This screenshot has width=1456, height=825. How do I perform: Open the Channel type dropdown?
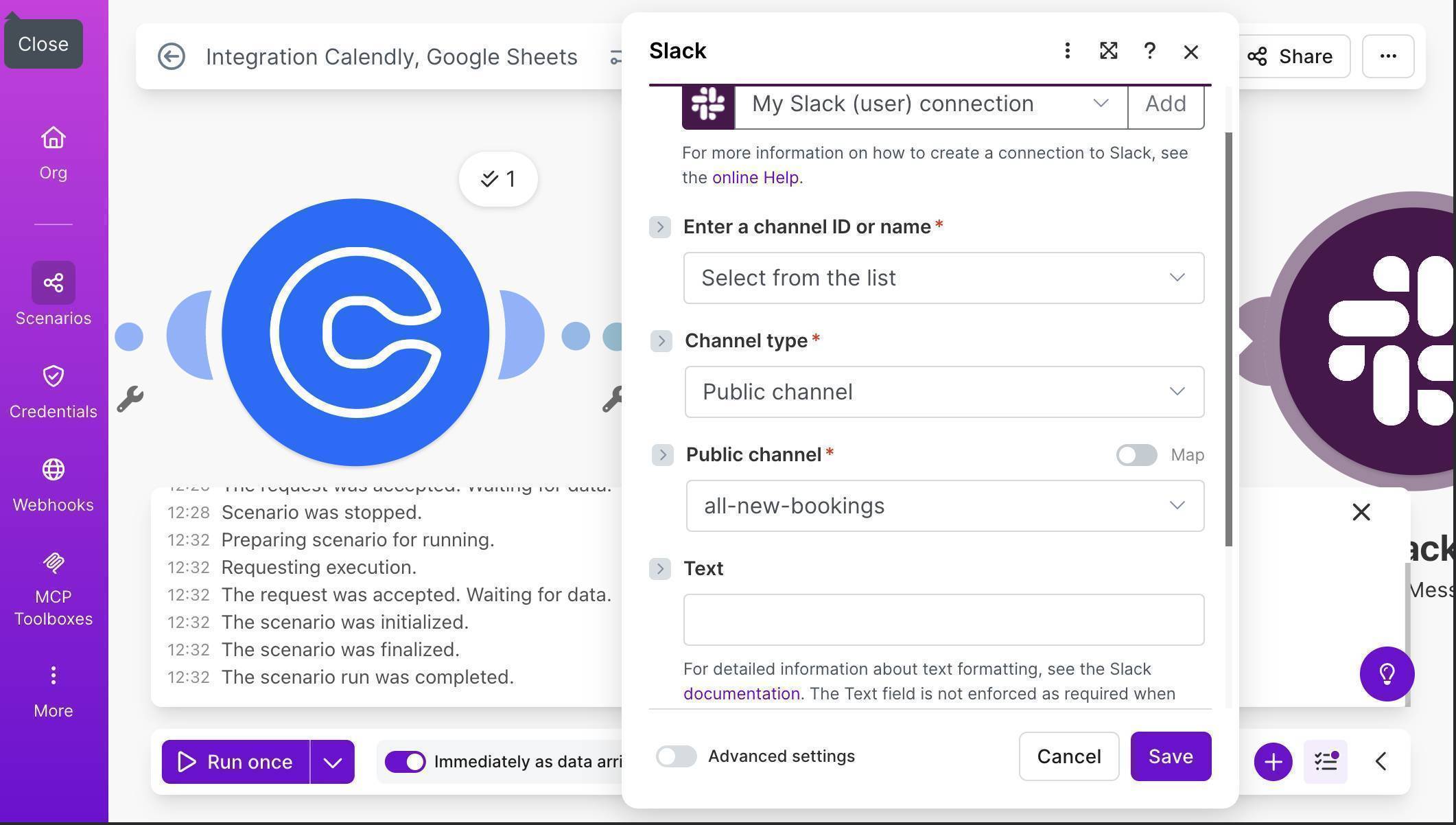[x=943, y=391]
